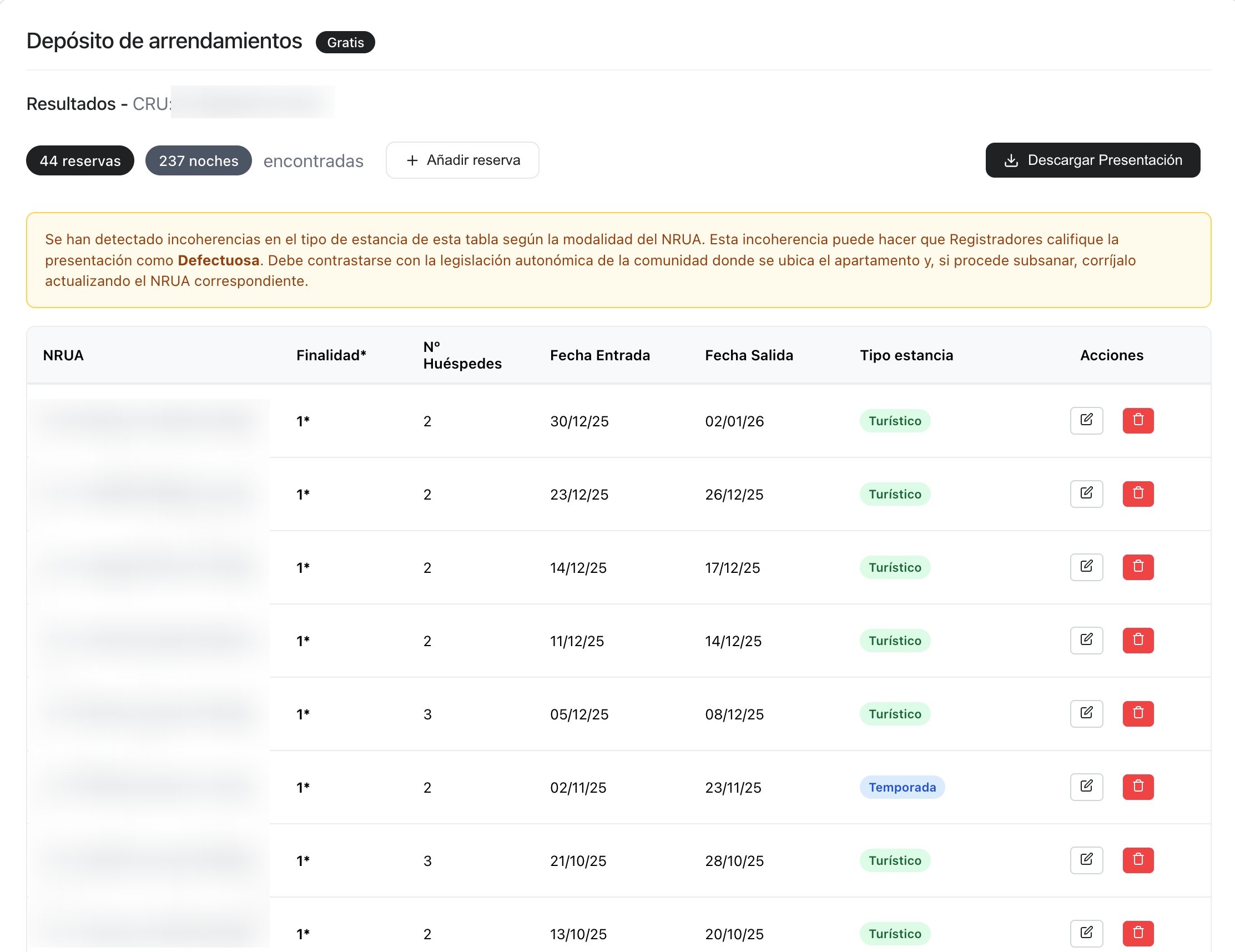Image resolution: width=1235 pixels, height=952 pixels.
Task: Click the exit date 23/11/25
Action: (733, 787)
